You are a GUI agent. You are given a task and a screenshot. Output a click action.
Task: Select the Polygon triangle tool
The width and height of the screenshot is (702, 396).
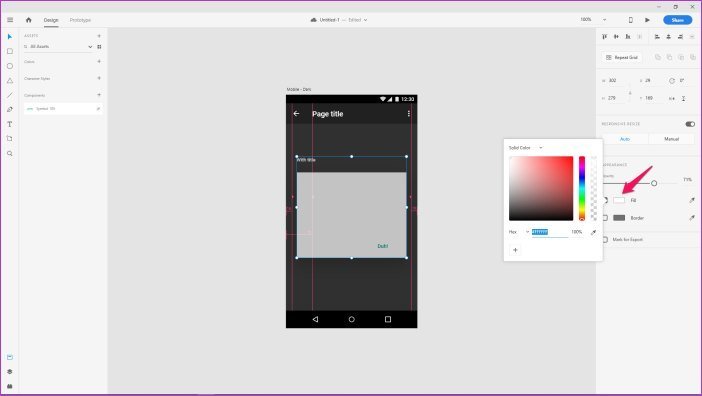[10, 81]
